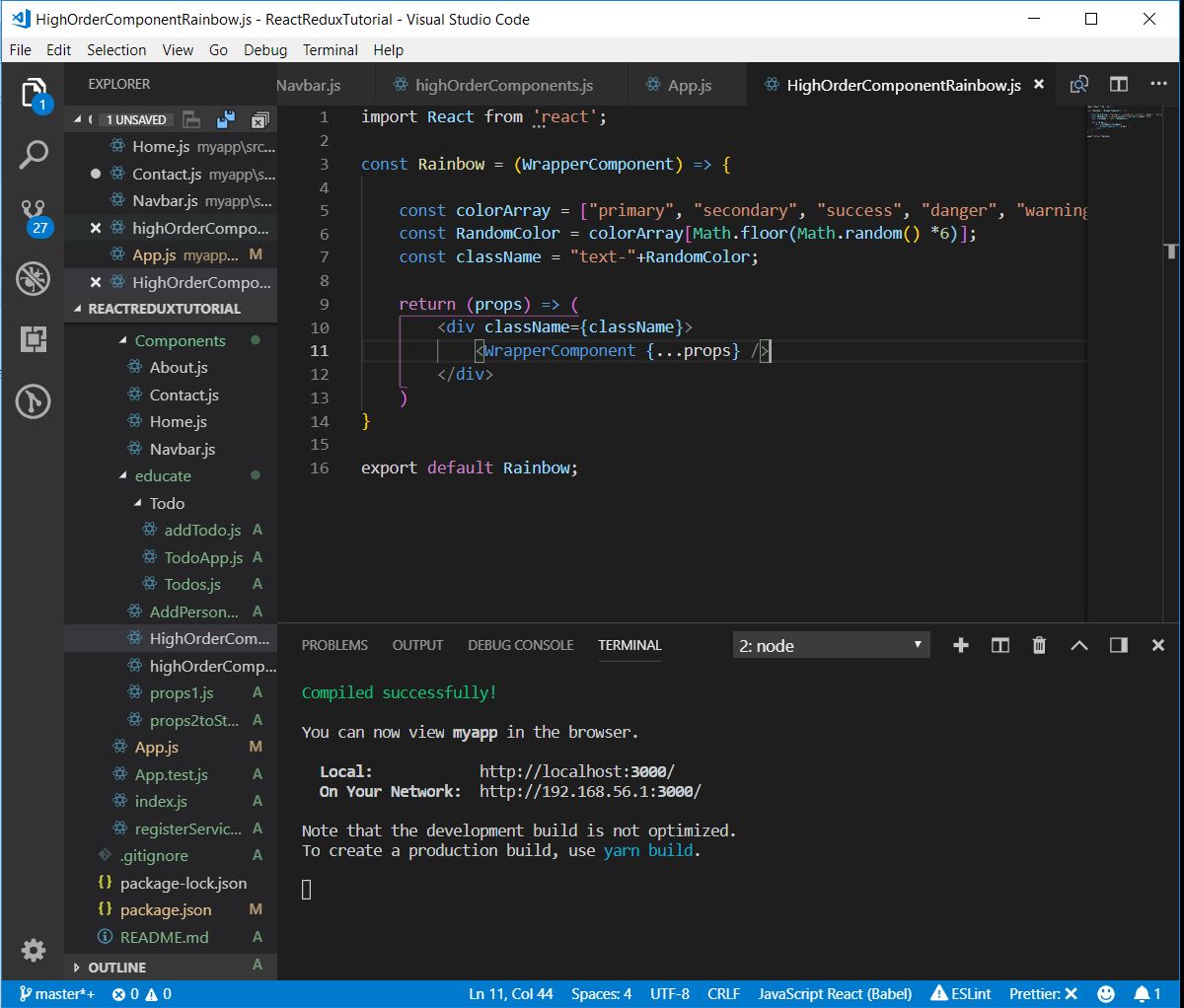Move the panel to the right side
Screen dimensions: 1184x1008
1119,645
